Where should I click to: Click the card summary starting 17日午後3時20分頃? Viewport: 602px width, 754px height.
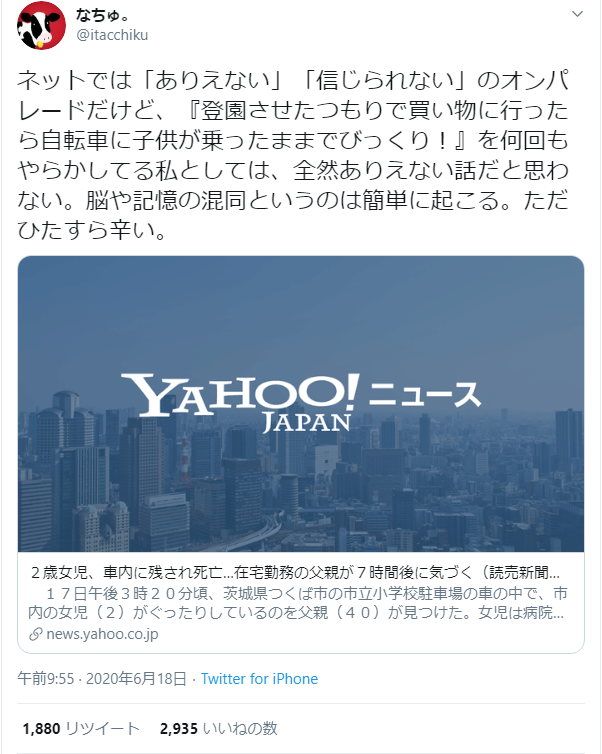pyautogui.click(x=298, y=603)
